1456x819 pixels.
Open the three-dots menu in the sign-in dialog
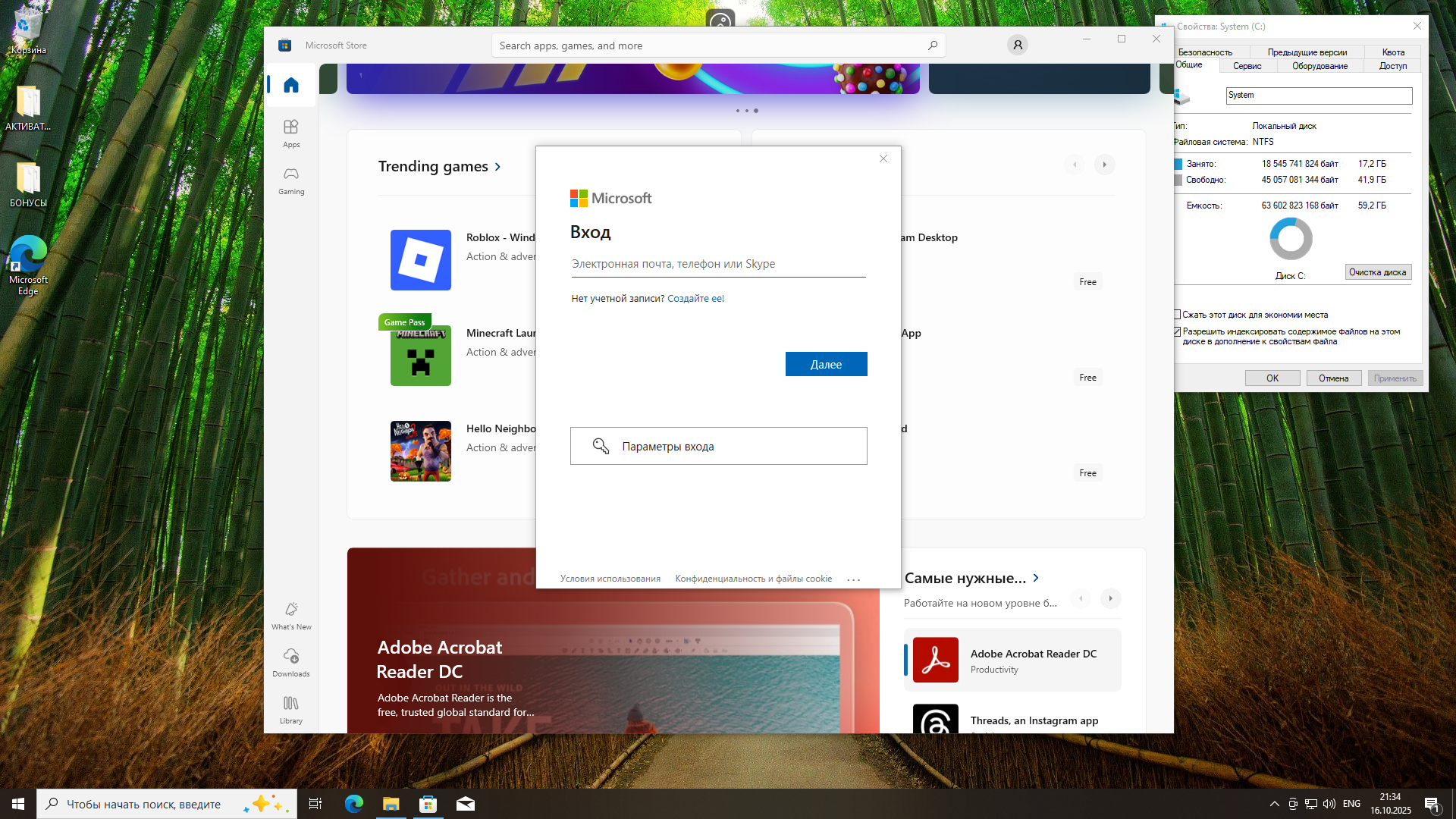[x=853, y=579]
